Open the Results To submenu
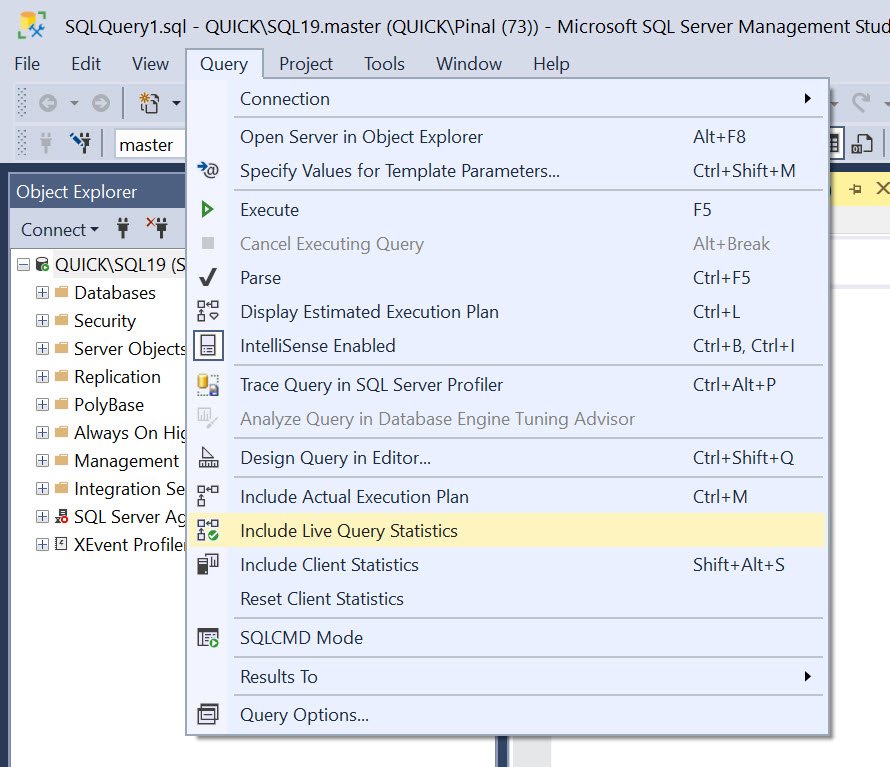 [x=507, y=676]
